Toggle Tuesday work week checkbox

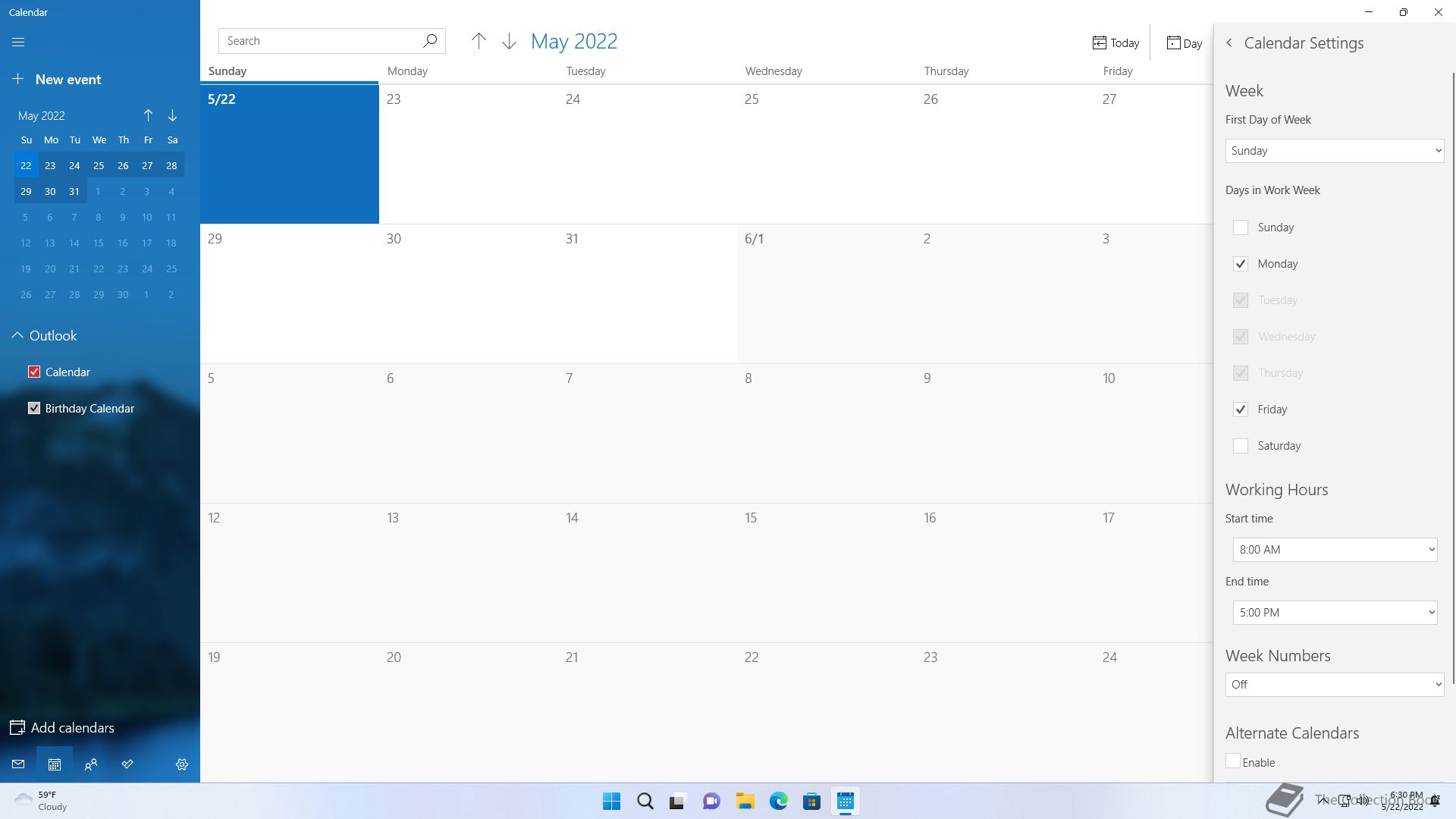1241,300
